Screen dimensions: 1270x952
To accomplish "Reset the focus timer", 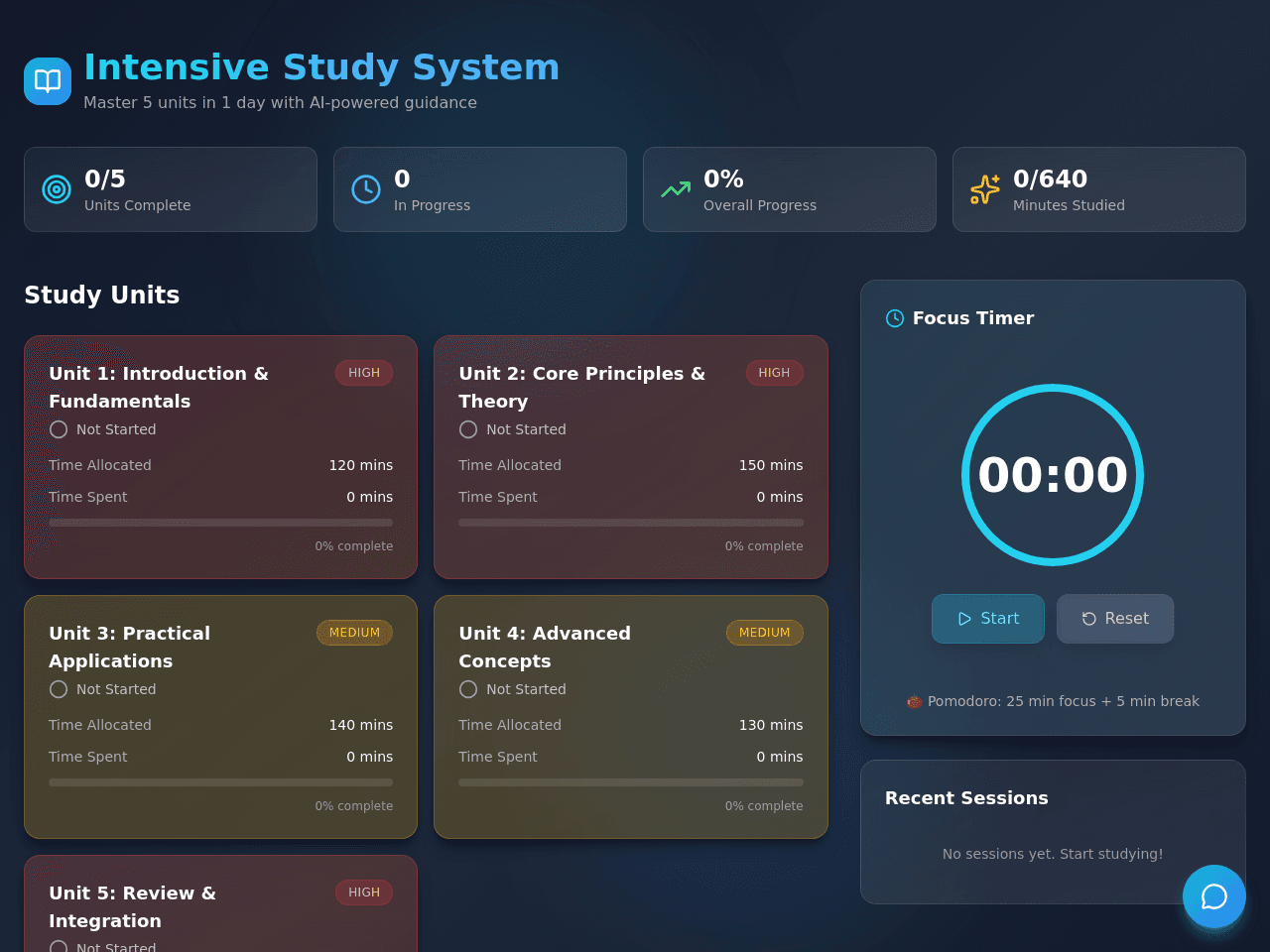I will pyautogui.click(x=1115, y=619).
